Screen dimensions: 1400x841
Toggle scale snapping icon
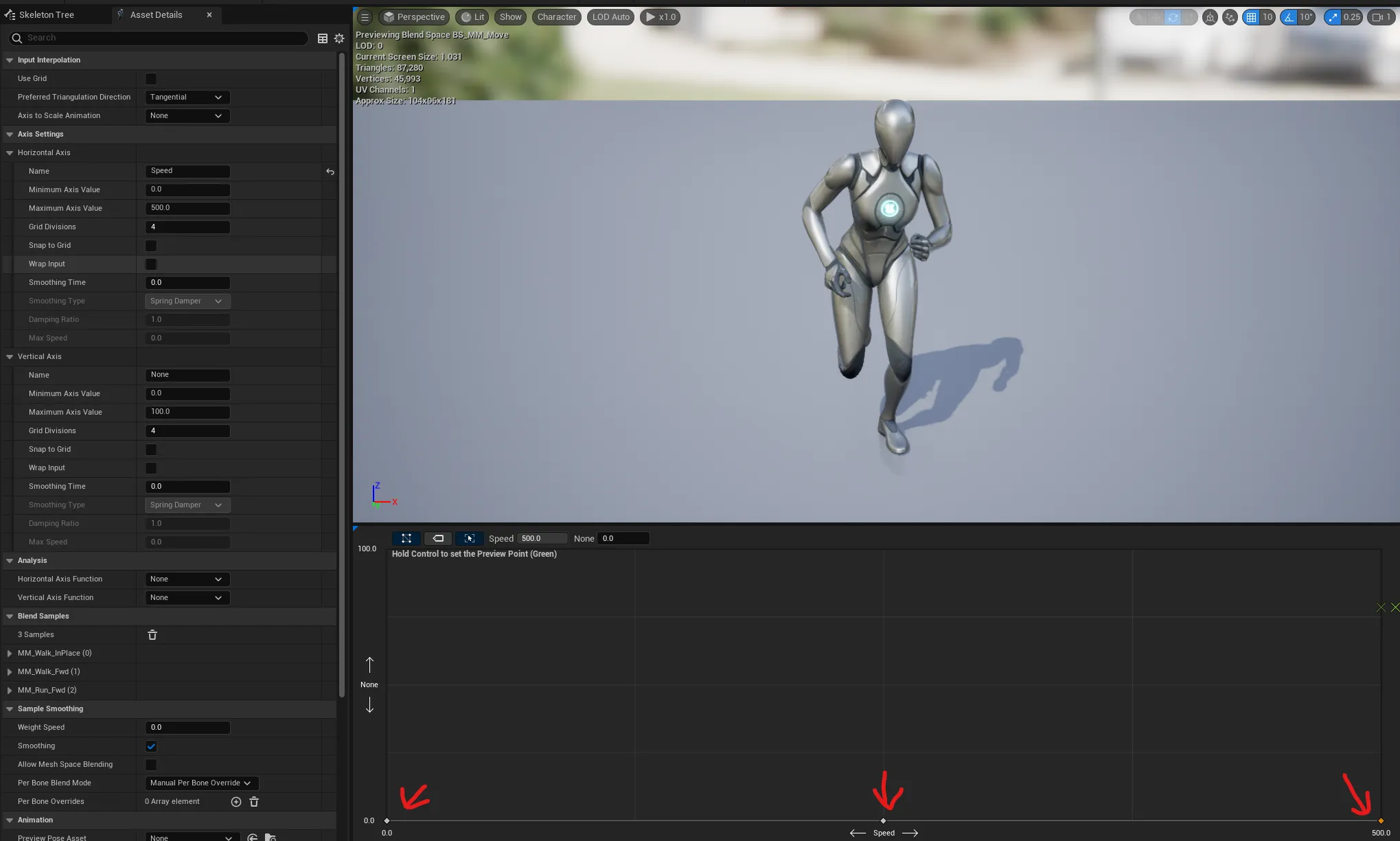pos(1333,17)
